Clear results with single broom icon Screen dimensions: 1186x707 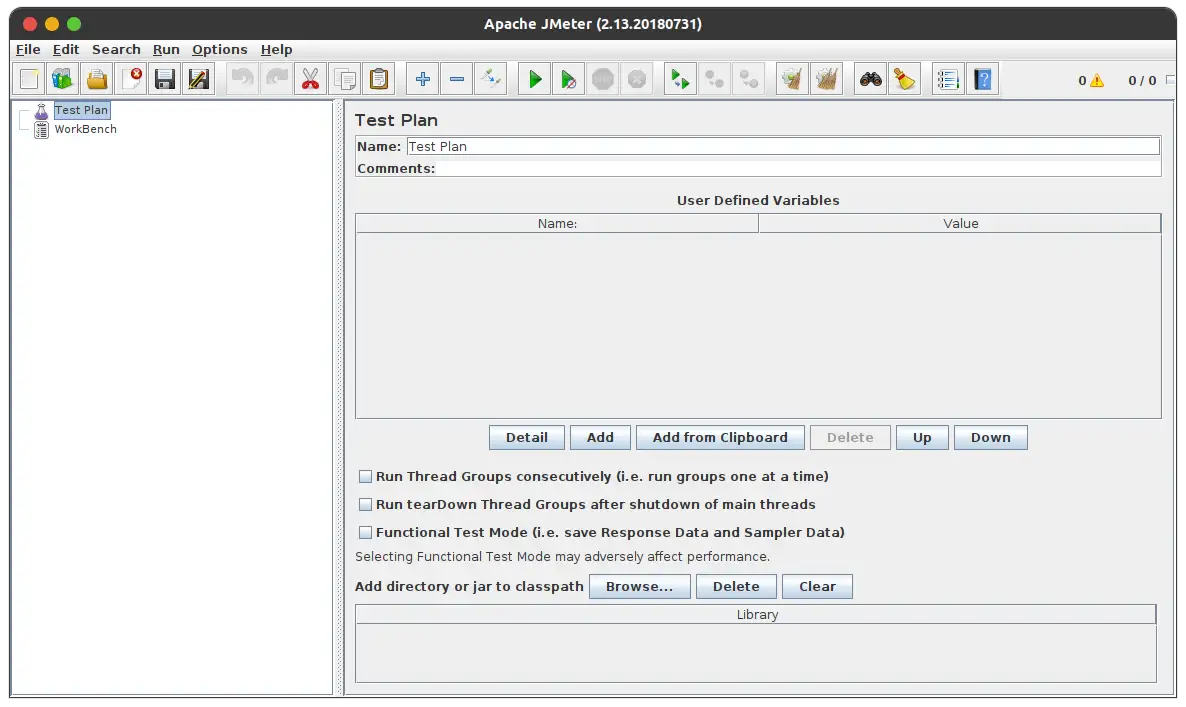coord(792,79)
